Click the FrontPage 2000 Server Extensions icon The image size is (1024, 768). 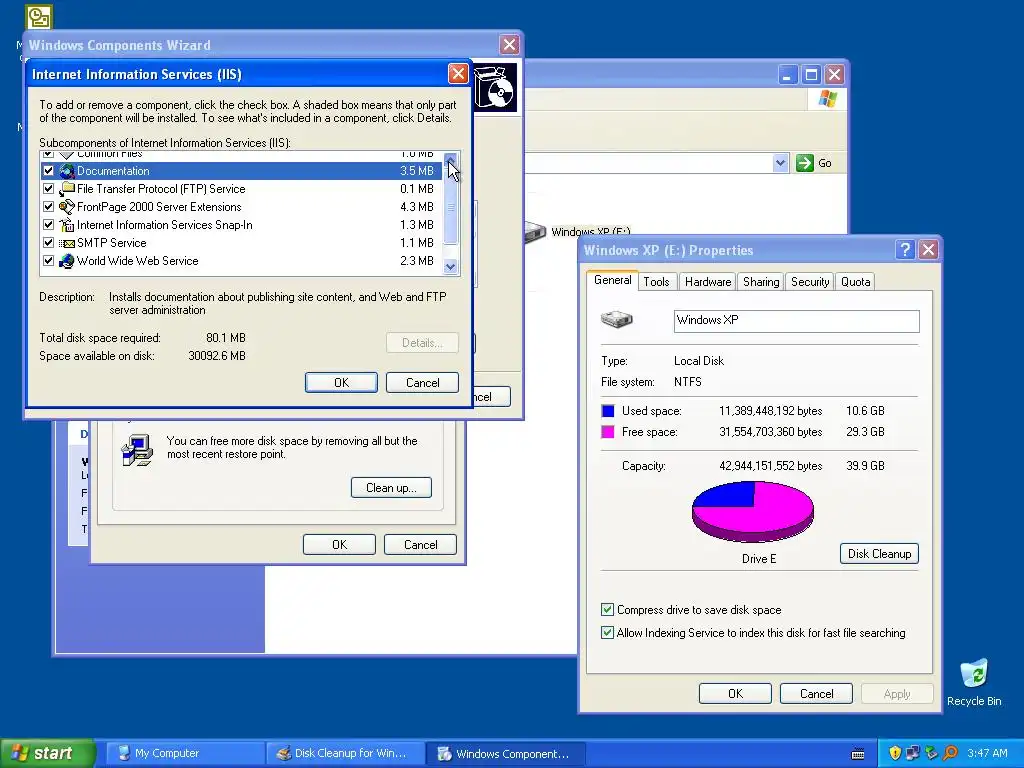click(67, 207)
